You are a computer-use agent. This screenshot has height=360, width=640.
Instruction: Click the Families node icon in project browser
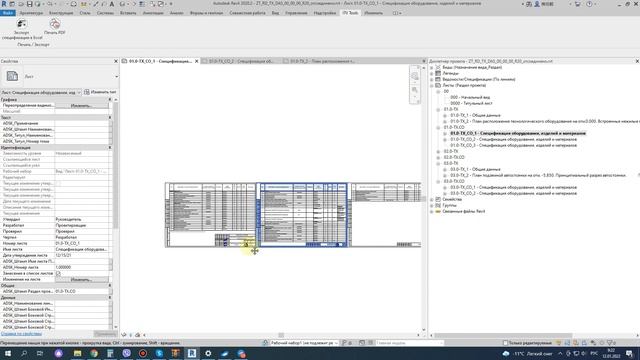coord(438,199)
